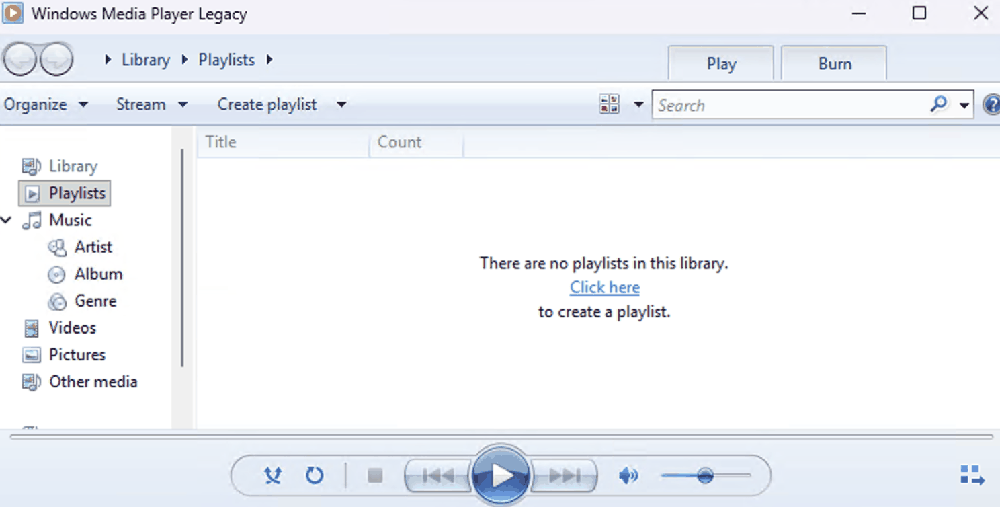Viewport: 1000px width, 507px height.
Task: Toggle repeat mode
Action: tap(314, 476)
